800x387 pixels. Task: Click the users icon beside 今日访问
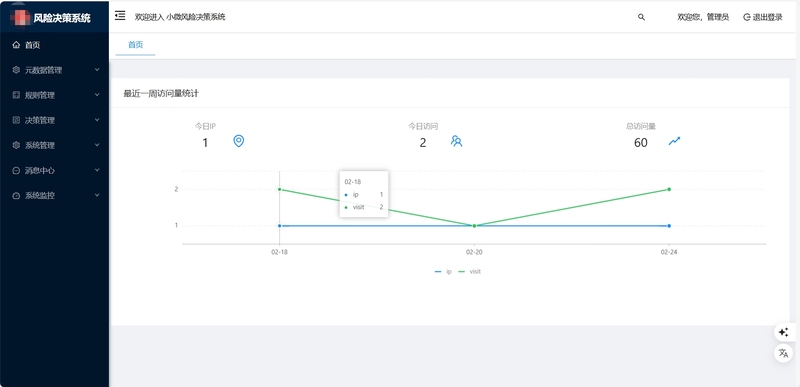pyautogui.click(x=456, y=141)
